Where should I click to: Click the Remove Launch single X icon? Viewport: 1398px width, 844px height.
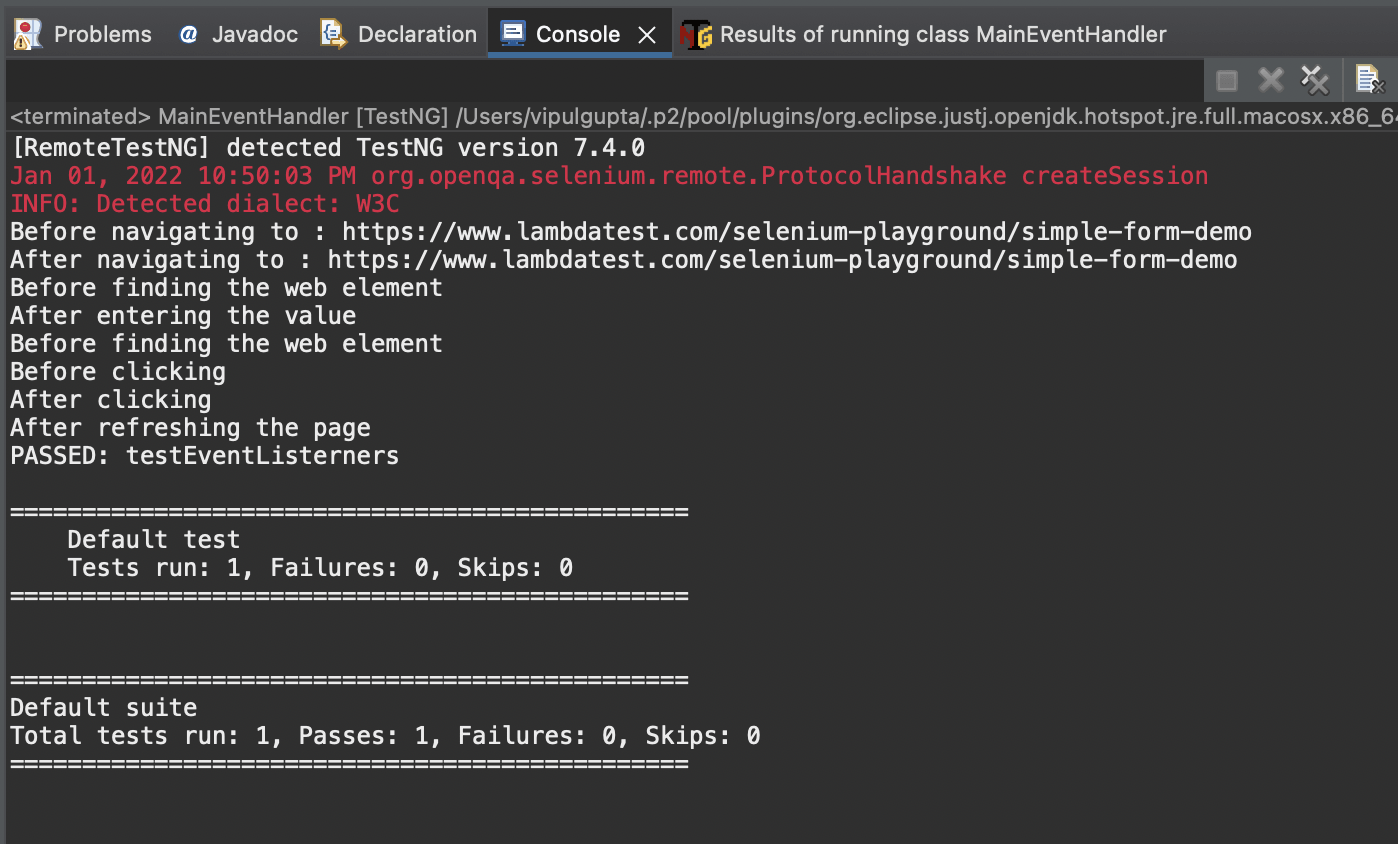point(1270,80)
